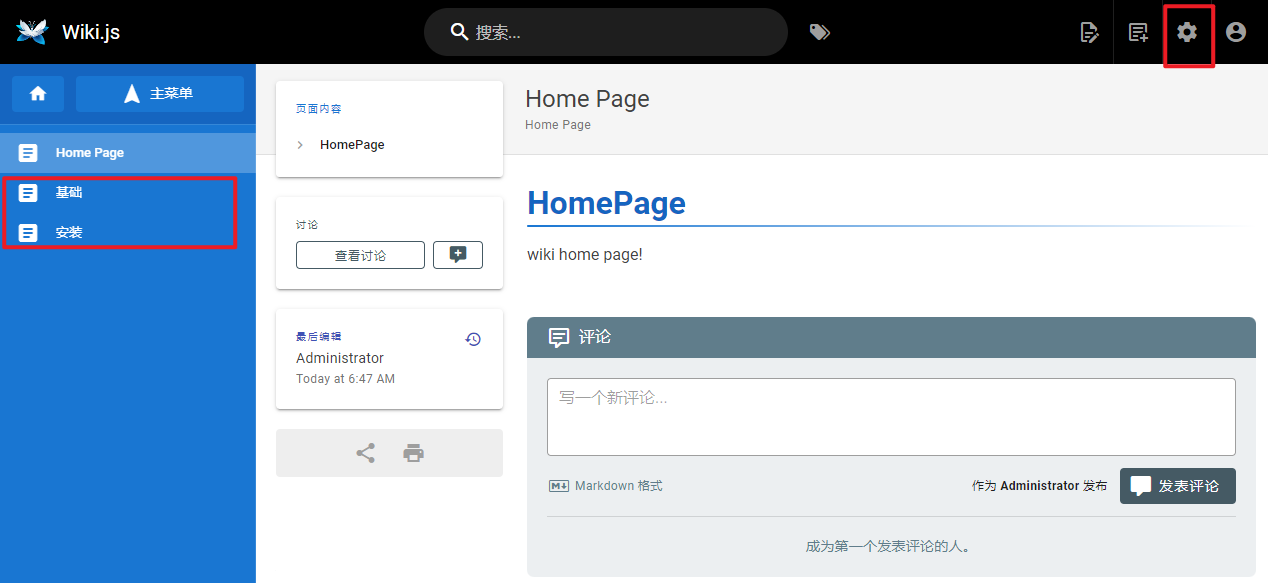Screen dimensions: 1268x583
Task: Click the 页面内容 label
Action: point(318,109)
